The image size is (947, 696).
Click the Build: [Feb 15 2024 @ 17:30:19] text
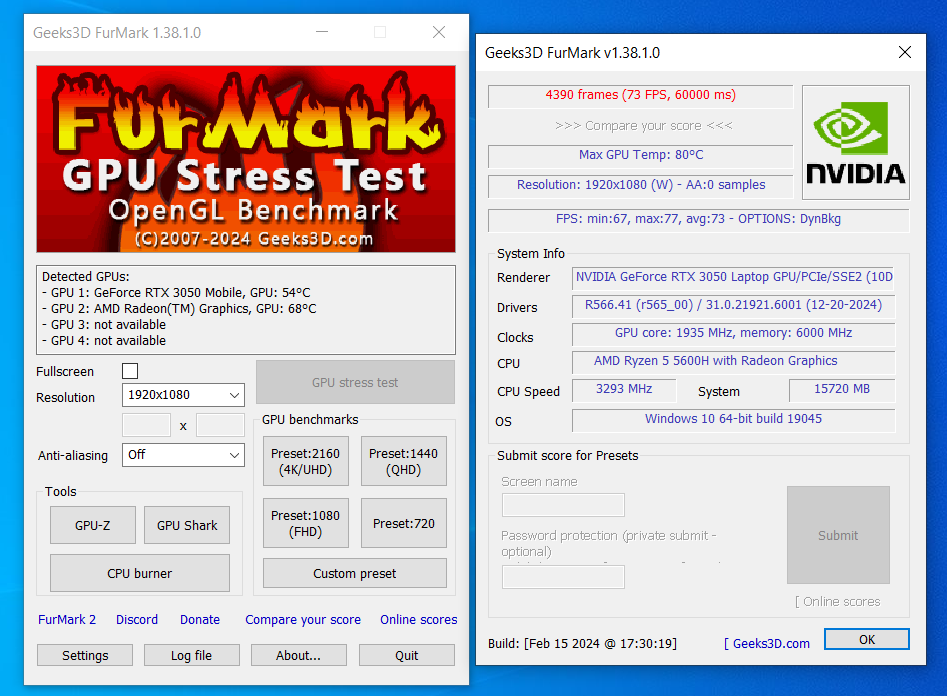pyautogui.click(x=582, y=644)
